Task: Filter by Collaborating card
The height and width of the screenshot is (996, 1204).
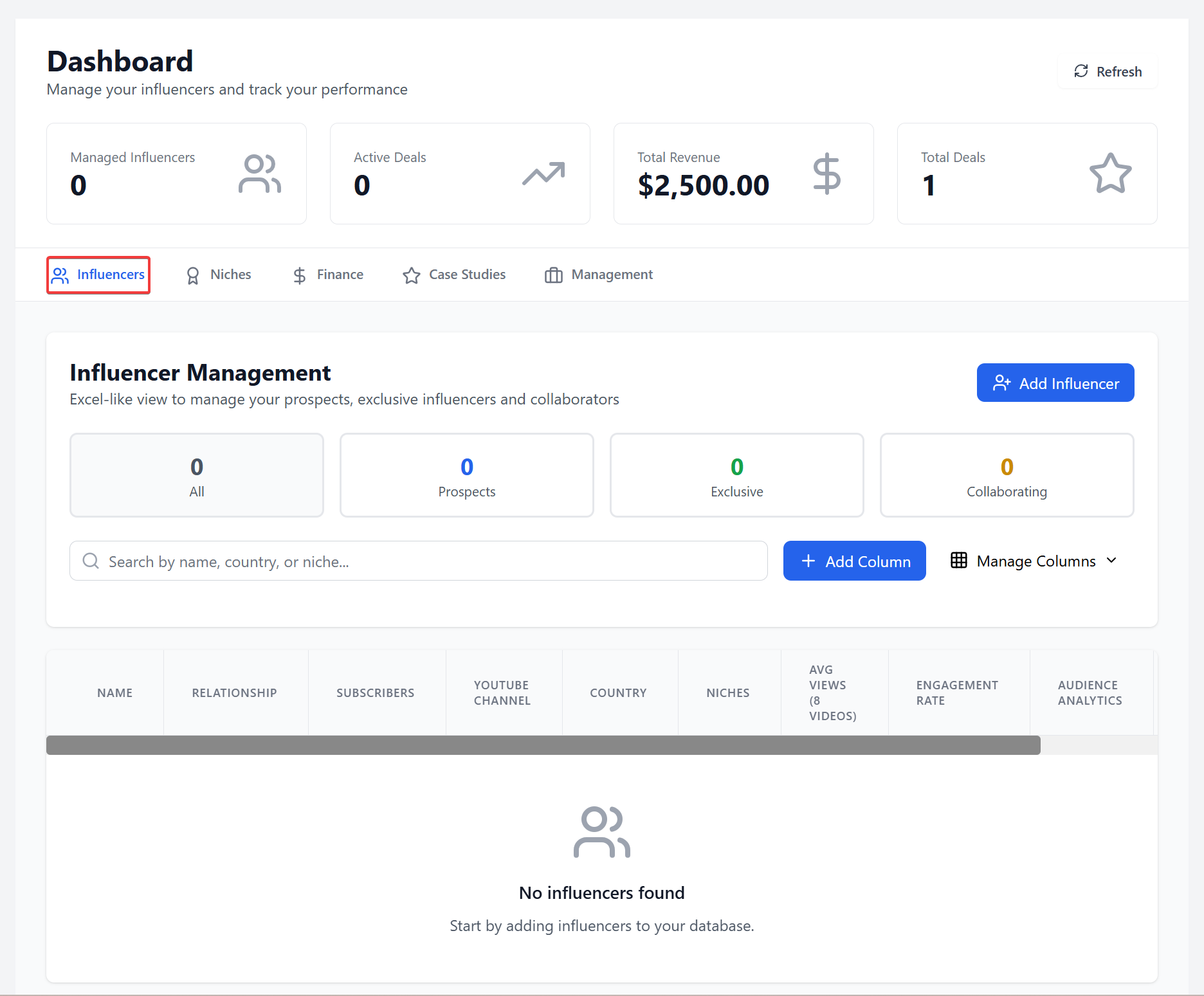Action: (x=1007, y=476)
